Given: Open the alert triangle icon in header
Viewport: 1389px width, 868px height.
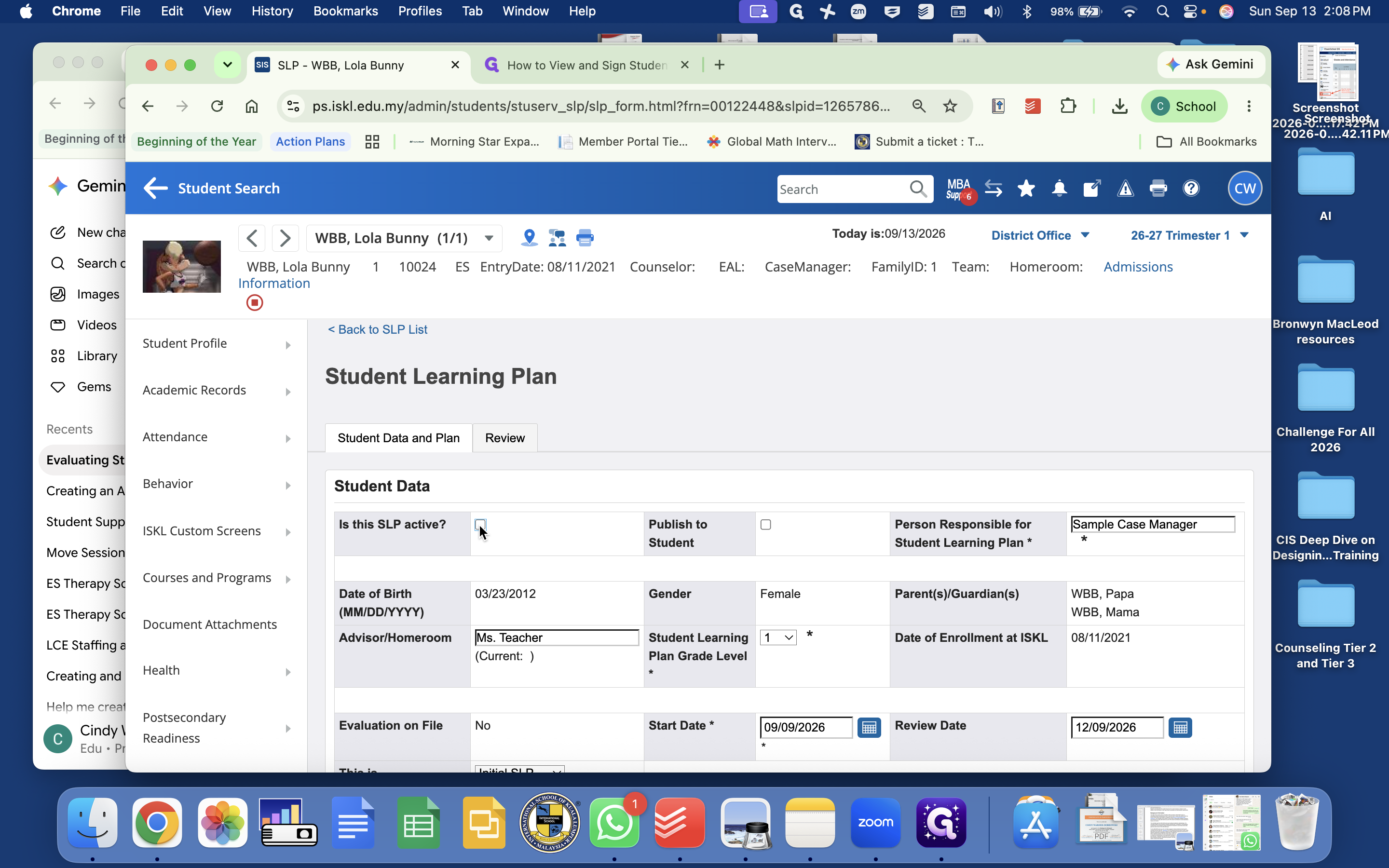Looking at the screenshot, I should click(1125, 188).
